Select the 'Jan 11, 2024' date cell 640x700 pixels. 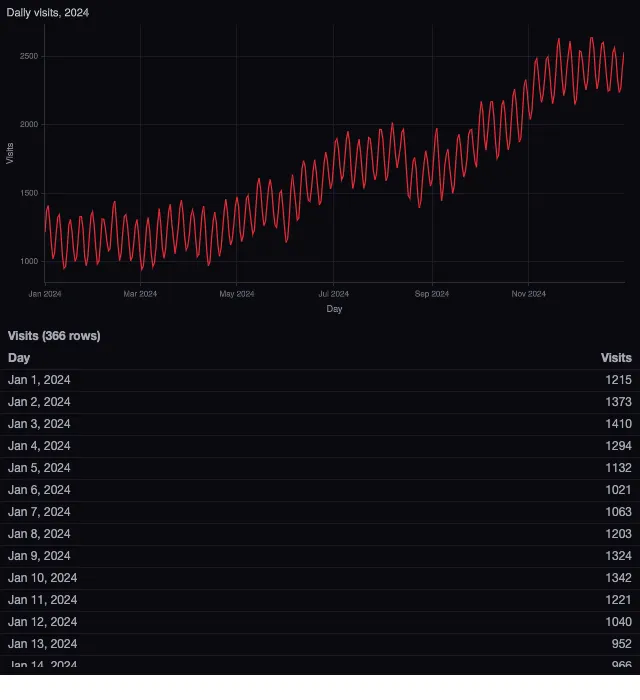(42, 600)
